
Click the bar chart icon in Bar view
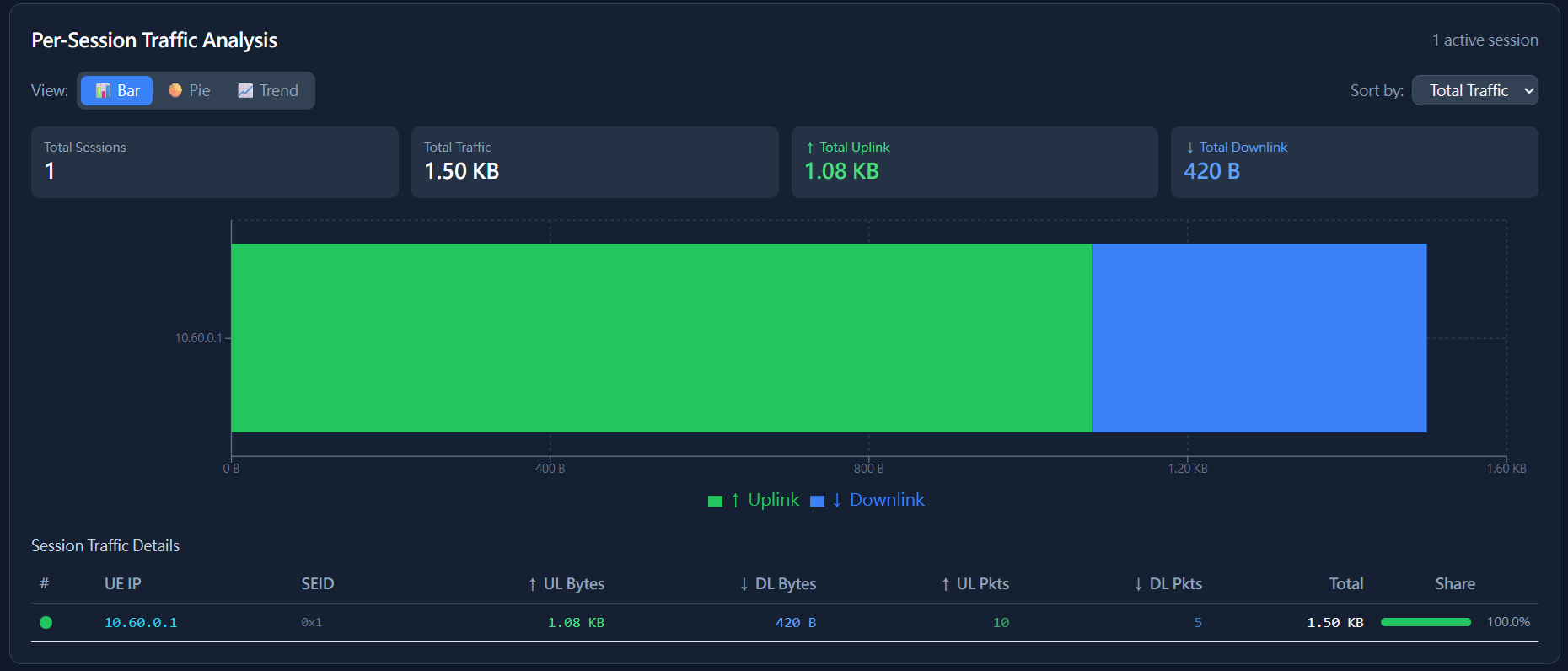[103, 91]
